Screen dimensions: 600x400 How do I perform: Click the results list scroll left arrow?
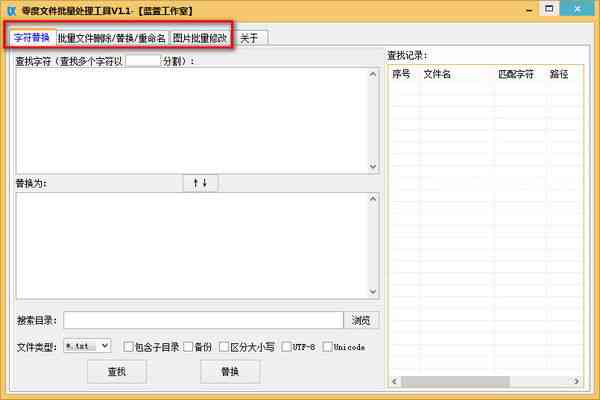tap(395, 381)
